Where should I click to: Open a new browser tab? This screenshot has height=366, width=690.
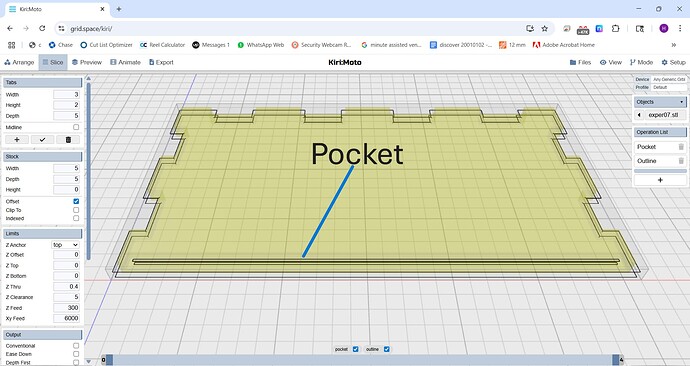click(x=119, y=9)
